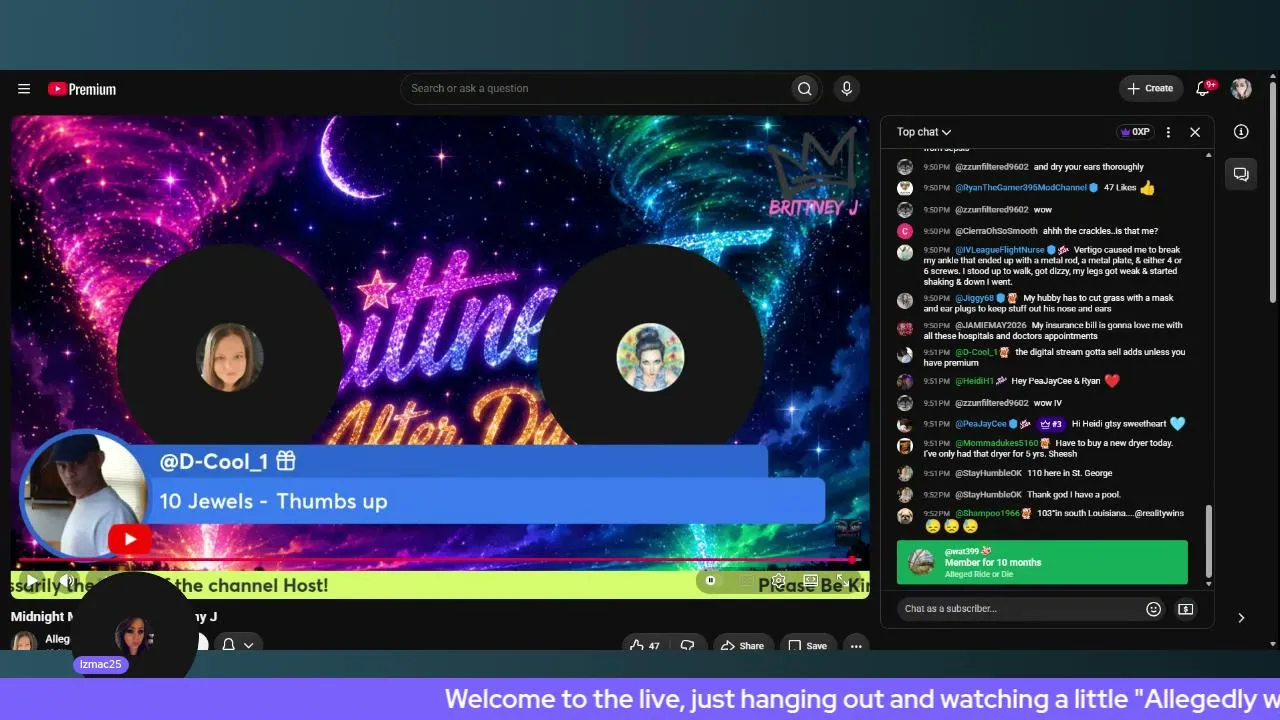Toggle mute on the video player
Image resolution: width=1280 pixels, height=720 pixels.
pos(68,580)
